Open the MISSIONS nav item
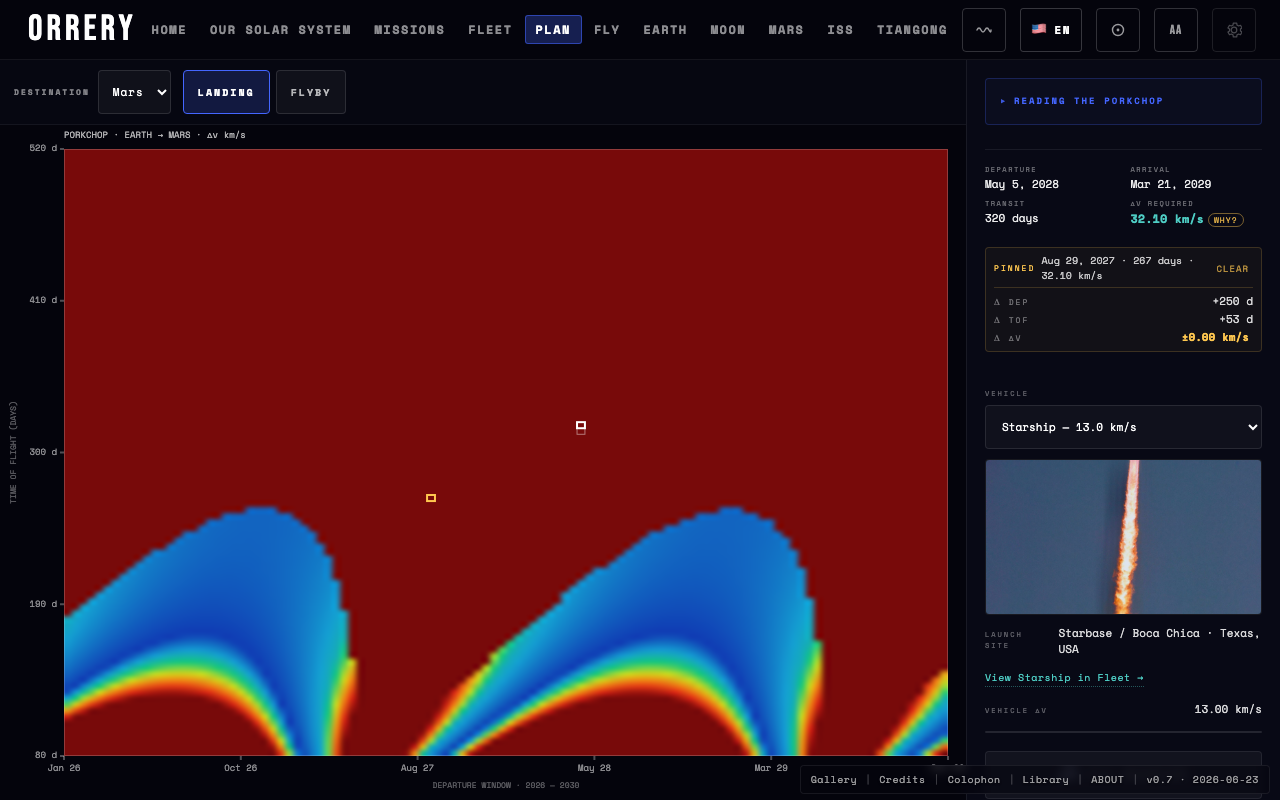1280x800 pixels. click(x=409, y=30)
